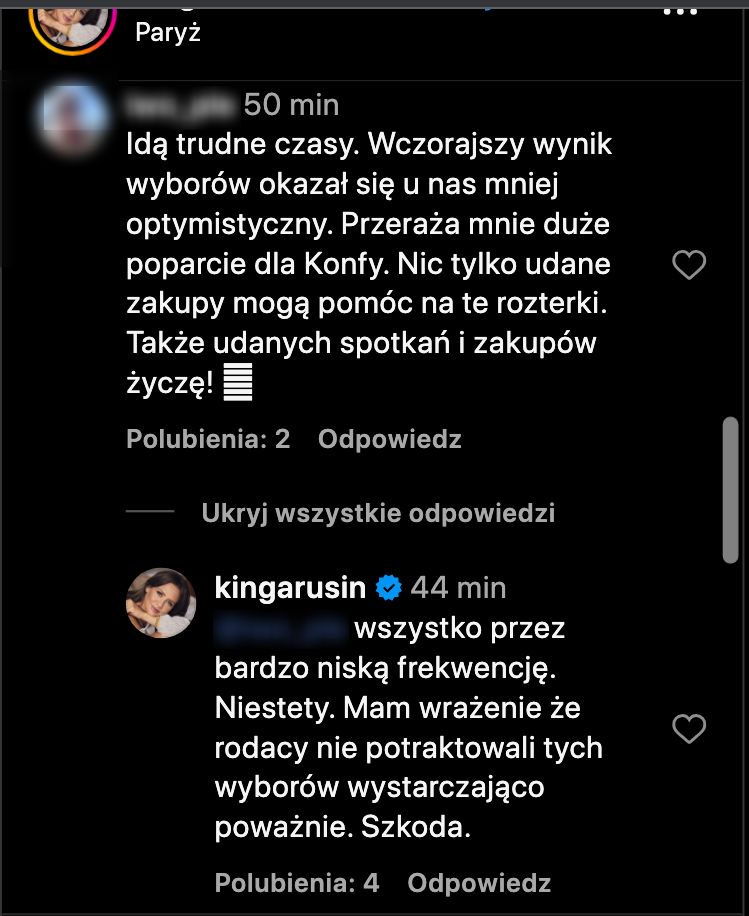
Task: Open the Polubienia: 4 likes list
Action: (x=297, y=883)
